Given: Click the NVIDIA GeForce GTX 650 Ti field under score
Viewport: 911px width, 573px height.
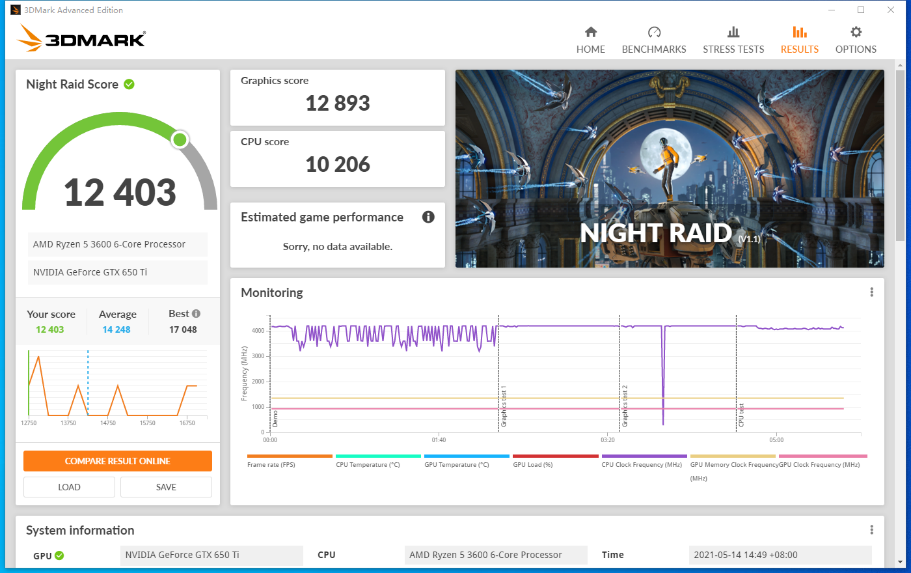Looking at the screenshot, I should pos(117,273).
